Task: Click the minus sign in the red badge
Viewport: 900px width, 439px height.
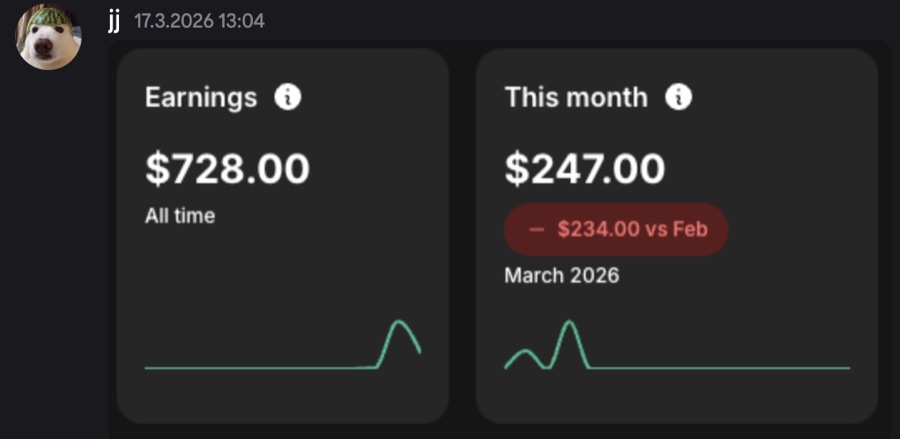Action: pos(536,230)
